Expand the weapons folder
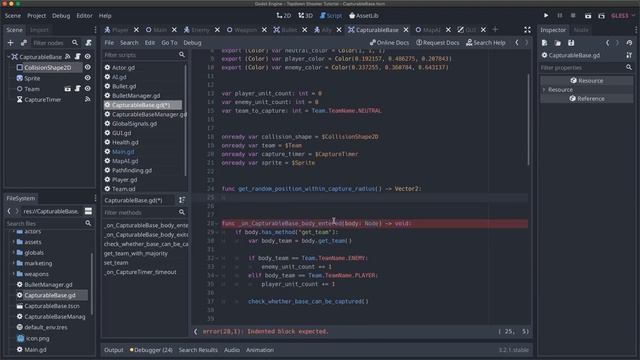The height and width of the screenshot is (360, 640). click(13, 274)
